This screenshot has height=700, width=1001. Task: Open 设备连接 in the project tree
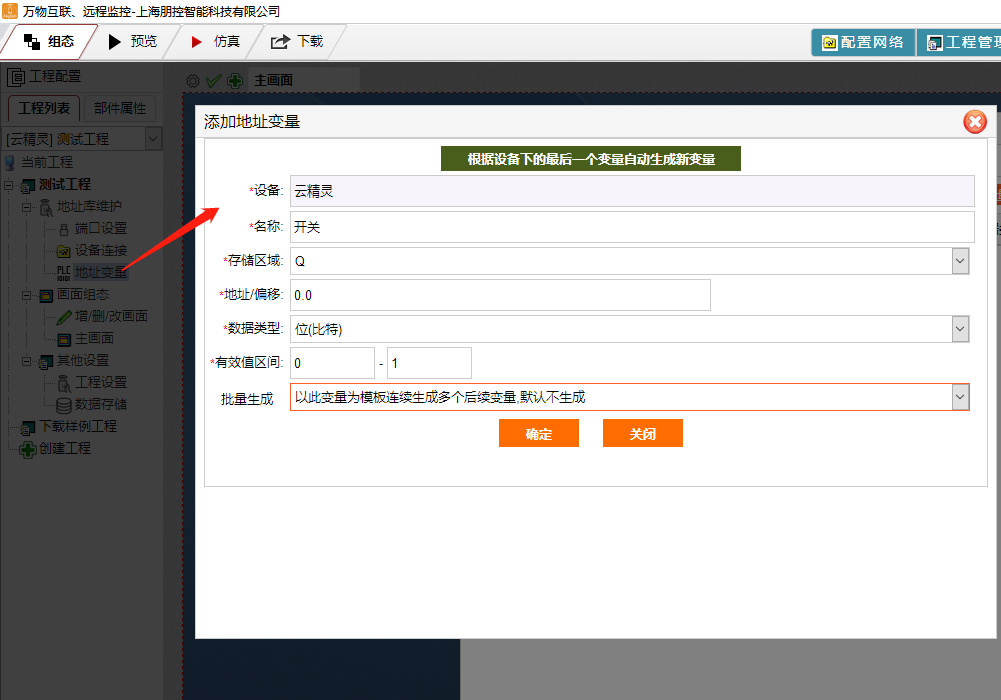pos(100,250)
